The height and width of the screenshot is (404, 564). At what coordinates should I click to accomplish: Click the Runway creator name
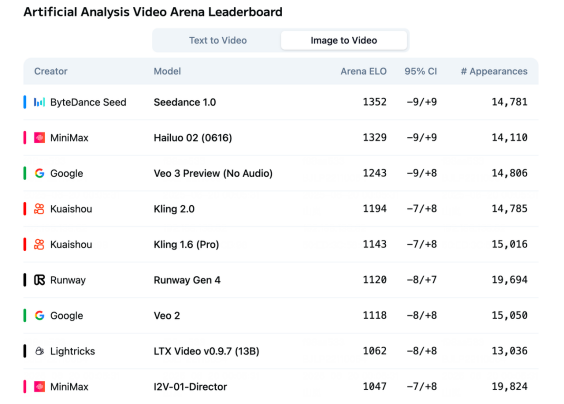[68, 280]
